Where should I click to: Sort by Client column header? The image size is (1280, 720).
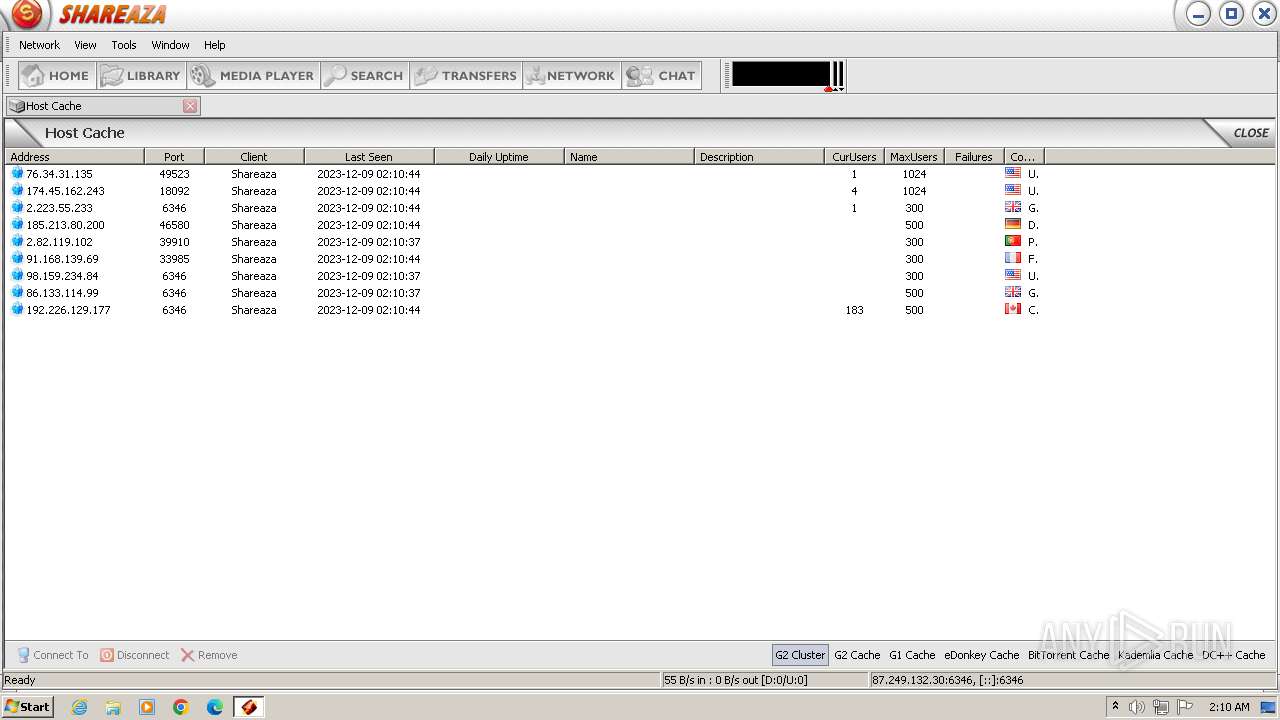(255, 157)
